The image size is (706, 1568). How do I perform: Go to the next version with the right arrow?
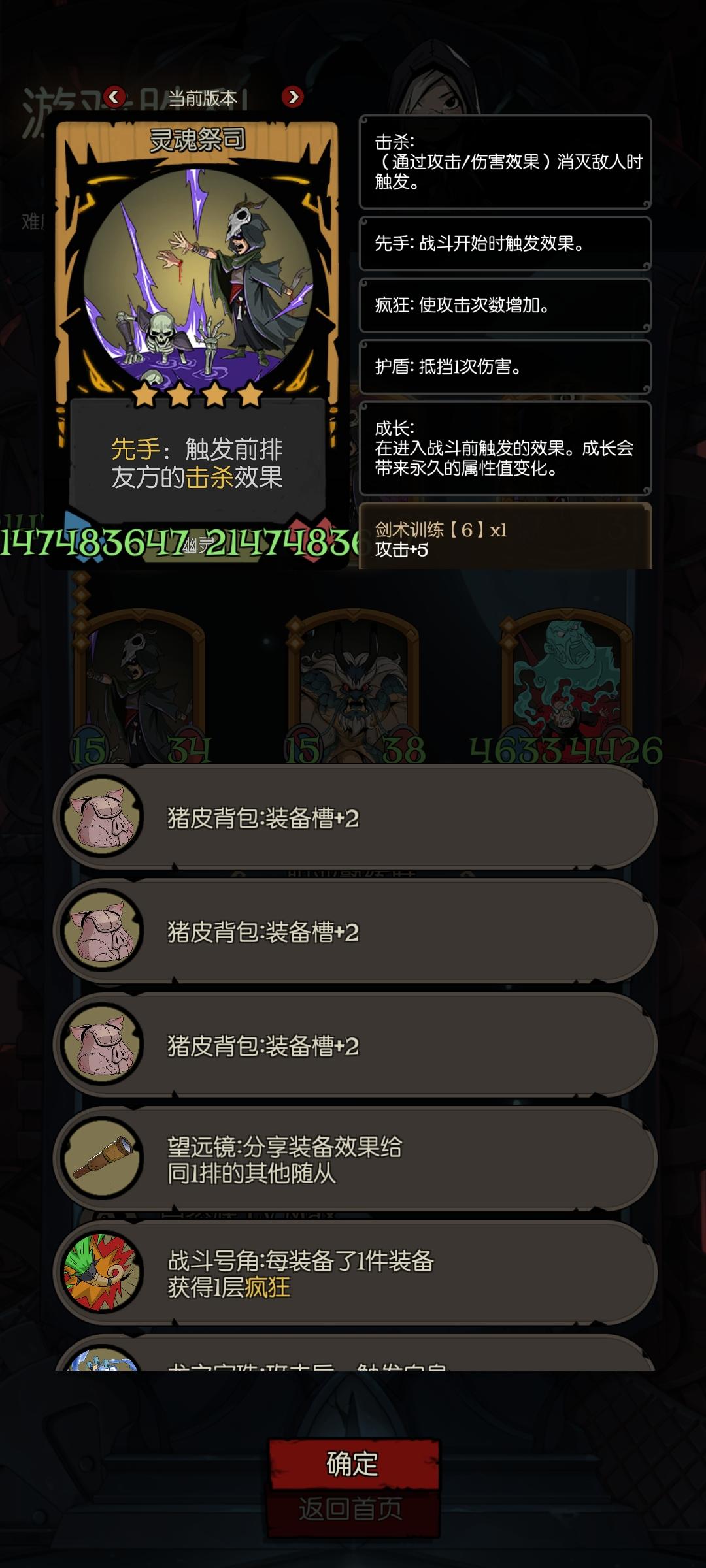pyautogui.click(x=293, y=97)
